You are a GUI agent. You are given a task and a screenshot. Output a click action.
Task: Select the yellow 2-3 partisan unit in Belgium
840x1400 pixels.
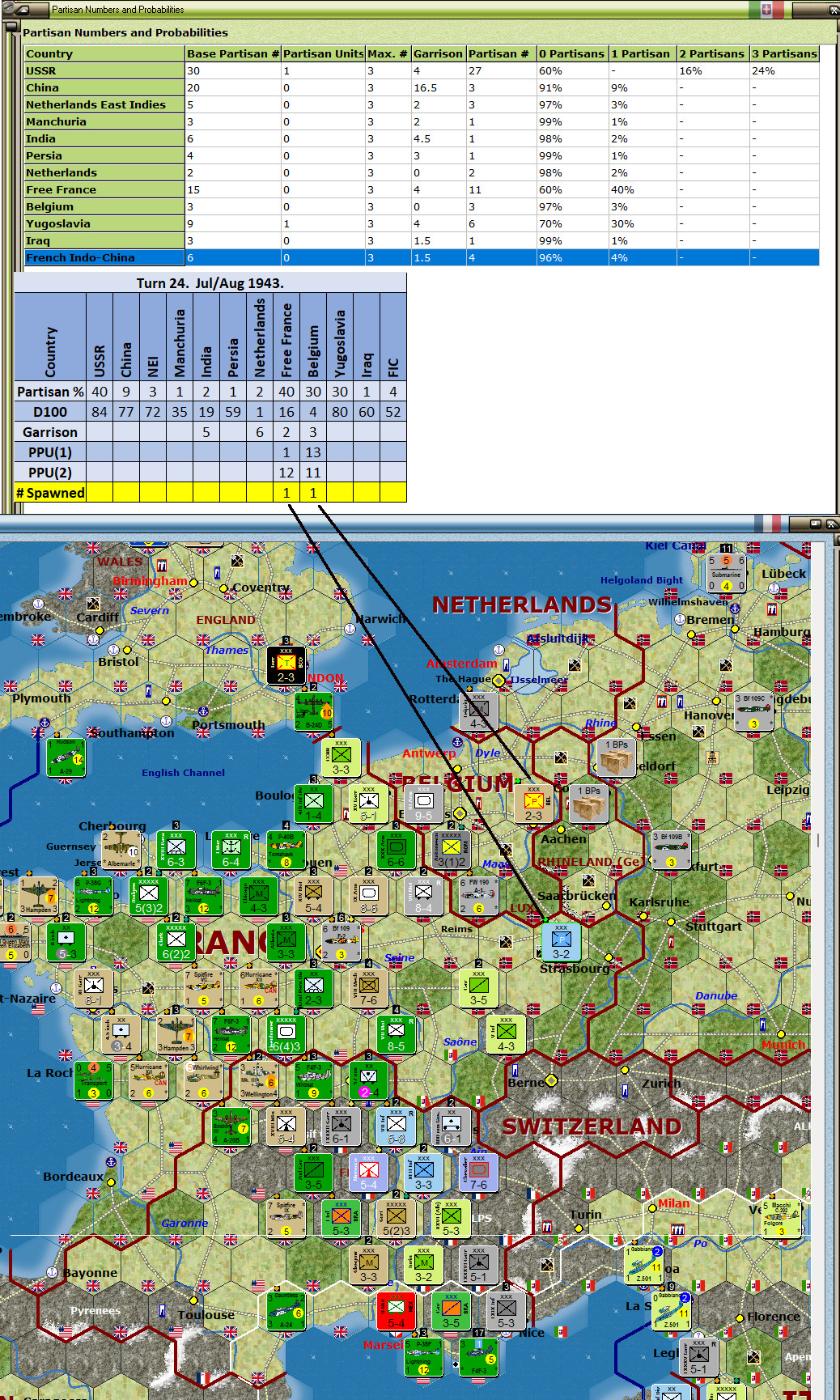[x=533, y=804]
